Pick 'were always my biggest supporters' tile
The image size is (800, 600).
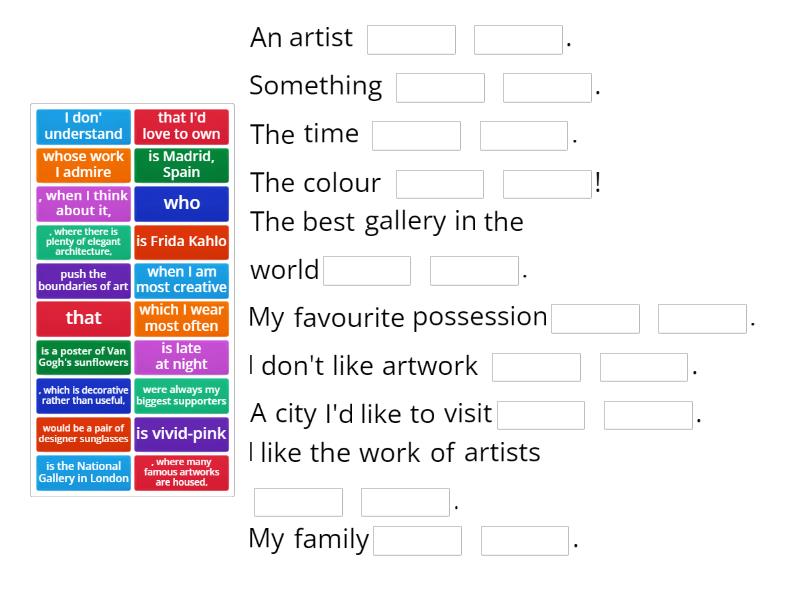coord(181,396)
